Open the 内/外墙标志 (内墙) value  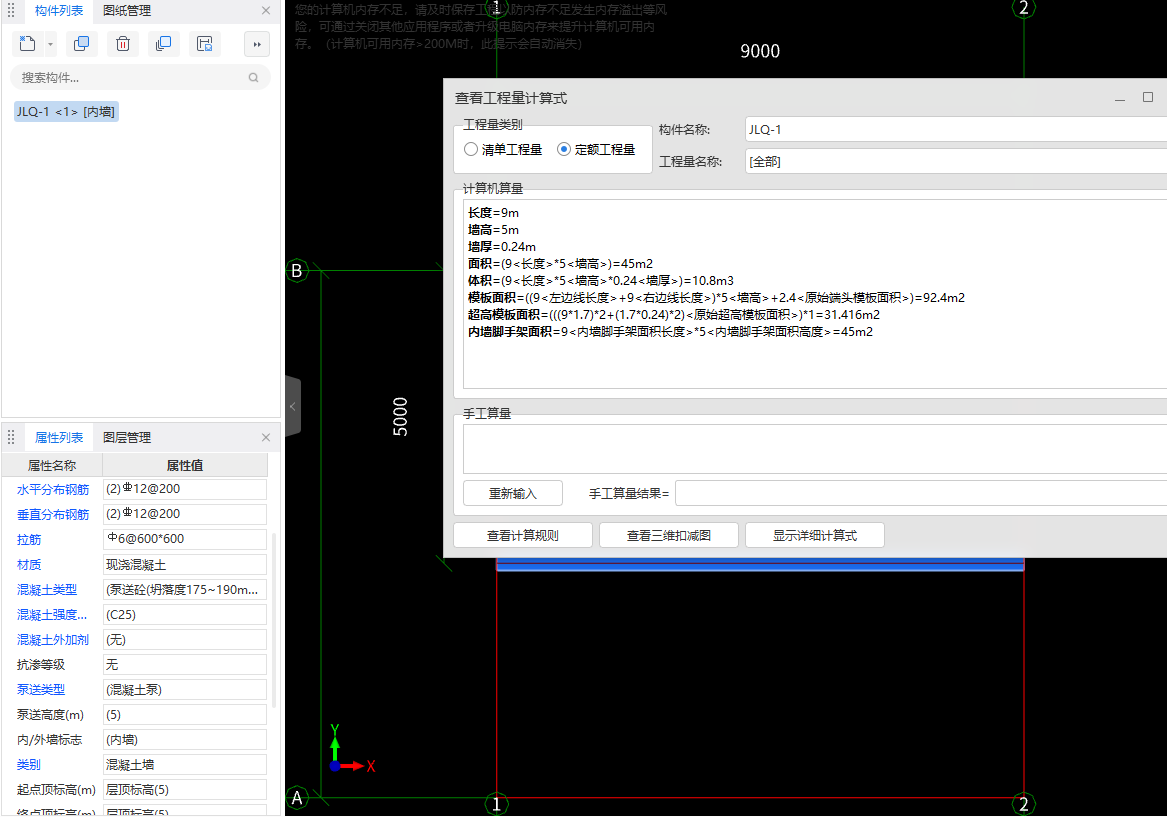(185, 740)
